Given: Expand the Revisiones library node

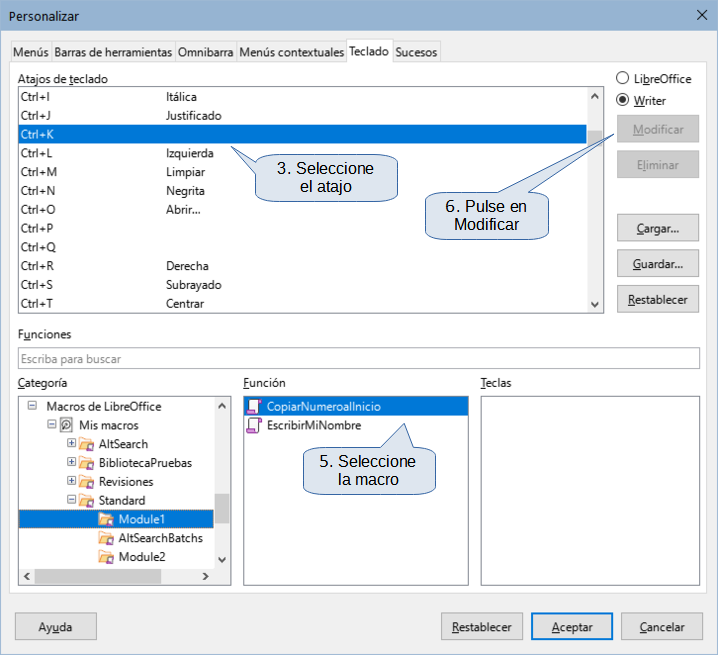Looking at the screenshot, I should click(x=71, y=480).
